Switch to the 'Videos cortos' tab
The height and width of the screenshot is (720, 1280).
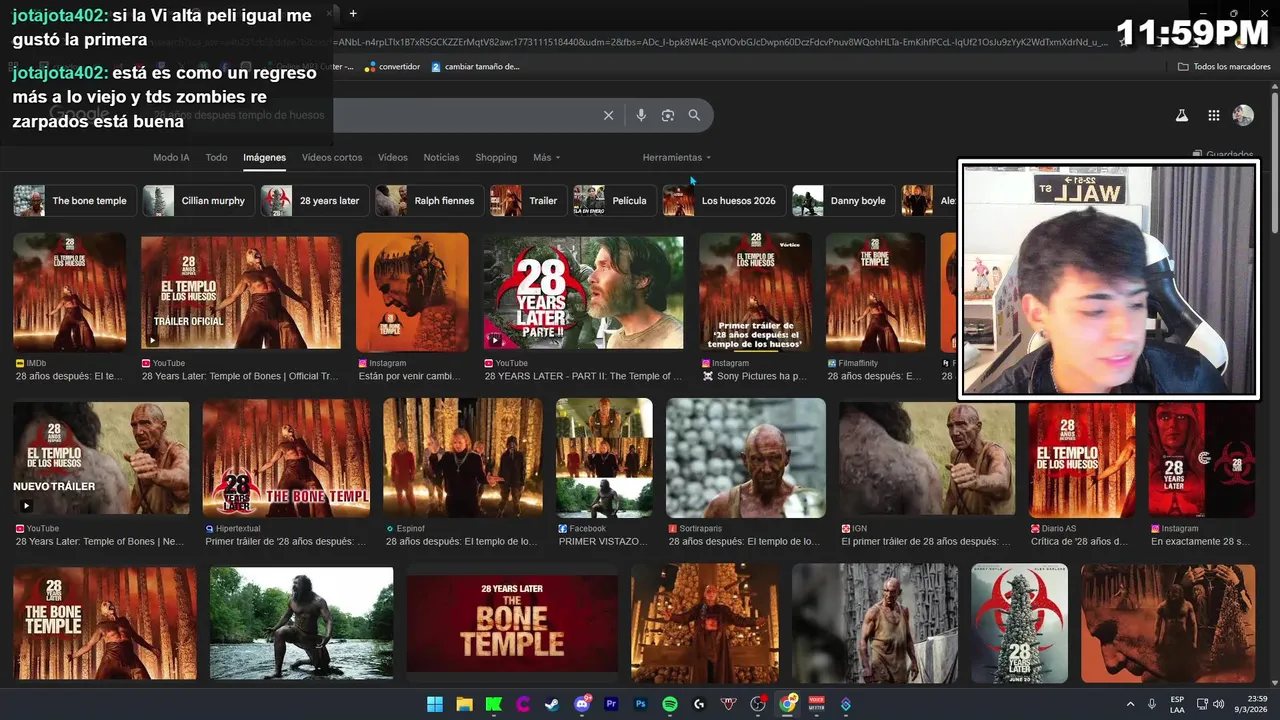332,158
